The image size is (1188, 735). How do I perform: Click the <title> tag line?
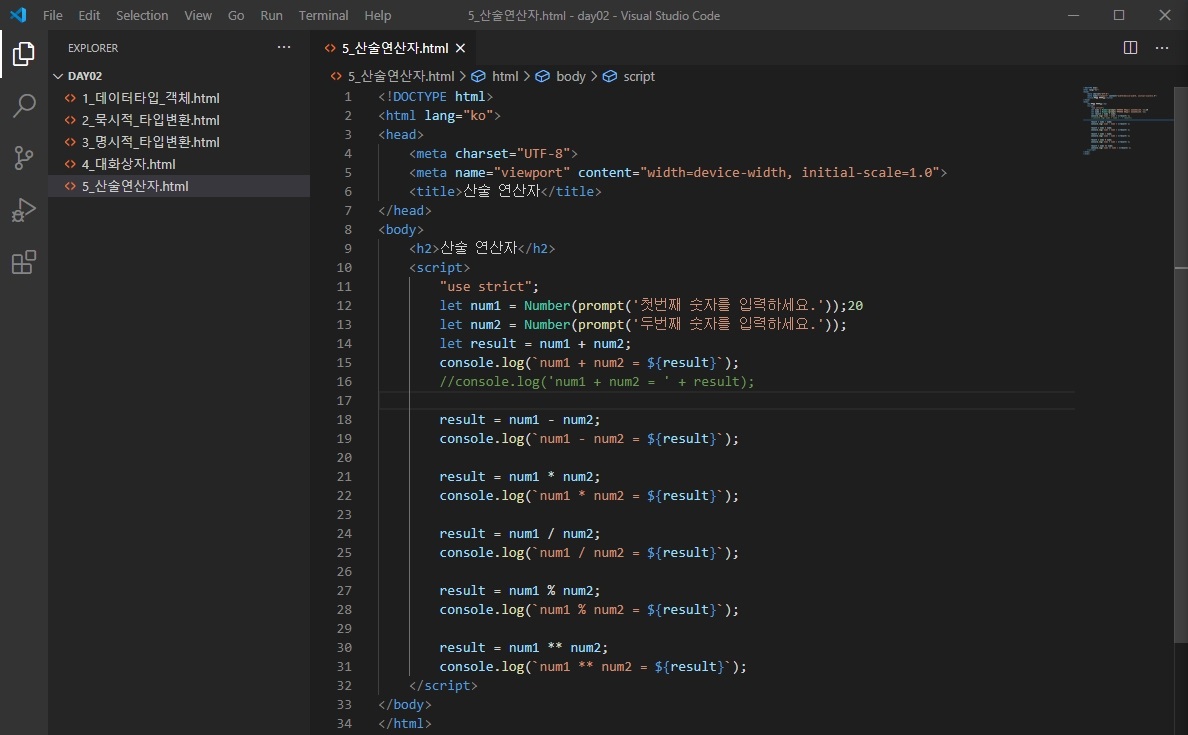[x=505, y=192]
